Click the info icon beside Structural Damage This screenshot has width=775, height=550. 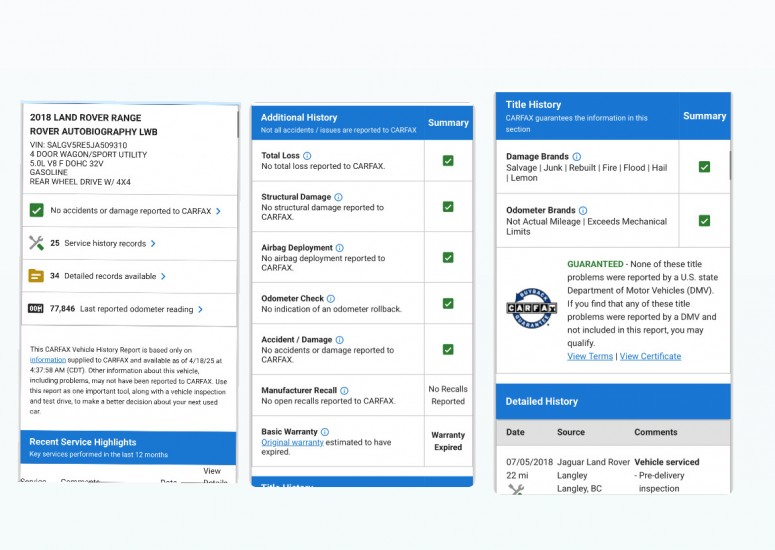[x=339, y=197]
